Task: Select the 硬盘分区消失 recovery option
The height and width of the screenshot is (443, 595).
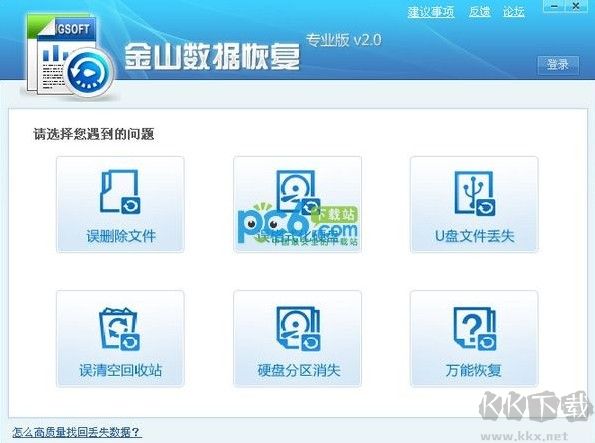Action: click(298, 339)
